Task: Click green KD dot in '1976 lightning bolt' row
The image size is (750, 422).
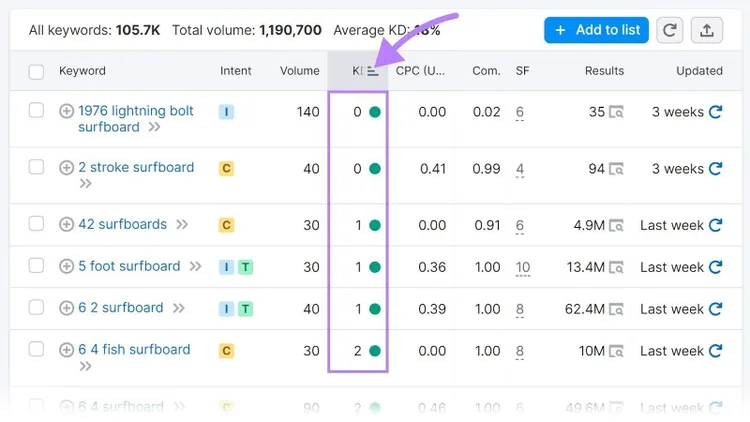Action: tap(375, 112)
